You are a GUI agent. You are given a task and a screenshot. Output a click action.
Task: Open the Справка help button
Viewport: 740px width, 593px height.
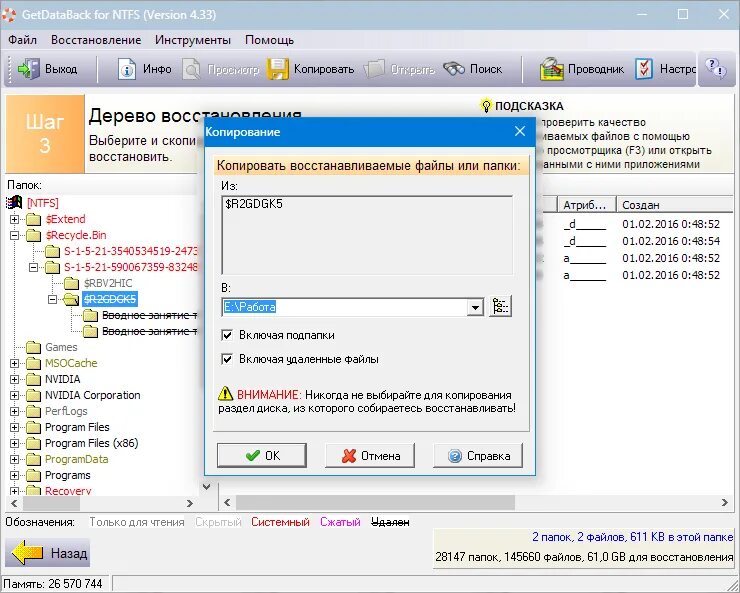click(478, 455)
